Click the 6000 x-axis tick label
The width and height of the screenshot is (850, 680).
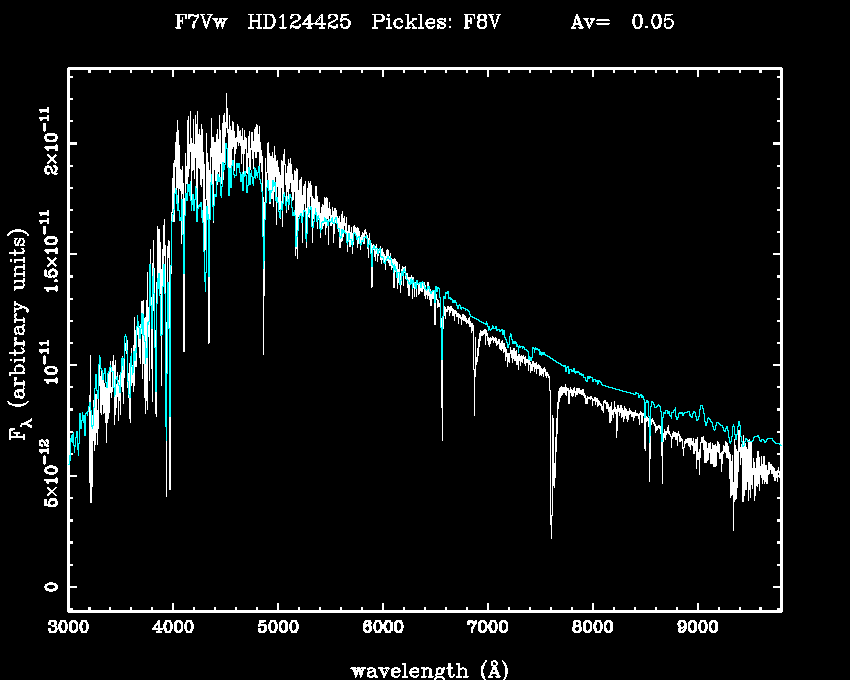point(382,630)
